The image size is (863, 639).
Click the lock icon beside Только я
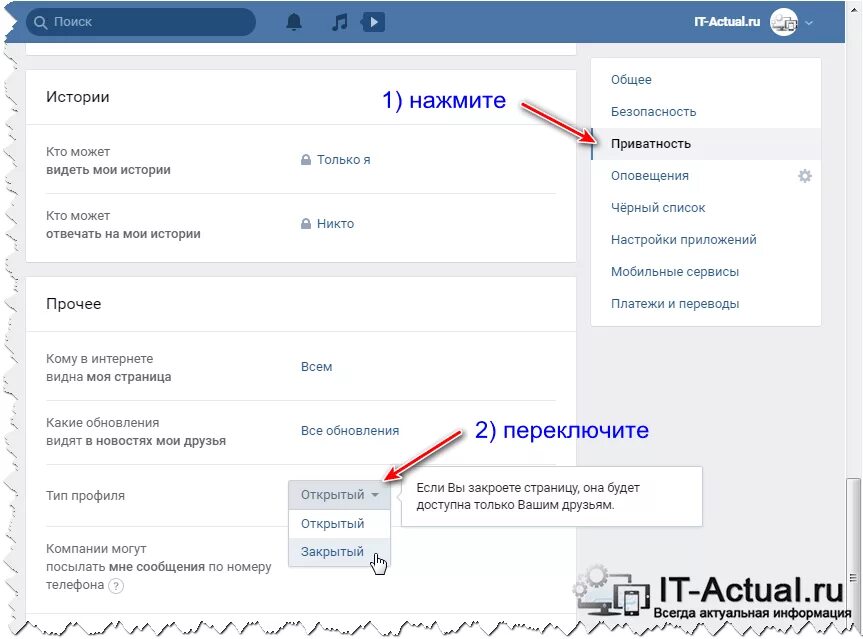(x=306, y=160)
